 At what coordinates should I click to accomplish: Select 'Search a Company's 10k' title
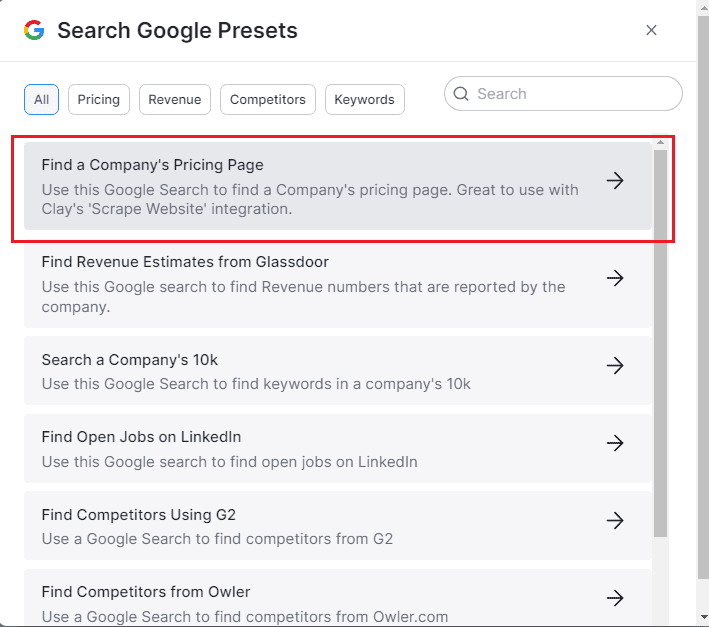click(130, 360)
